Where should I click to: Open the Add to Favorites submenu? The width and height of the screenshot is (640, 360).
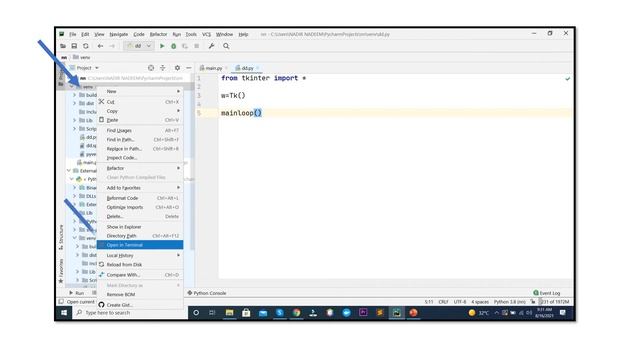click(x=140, y=188)
